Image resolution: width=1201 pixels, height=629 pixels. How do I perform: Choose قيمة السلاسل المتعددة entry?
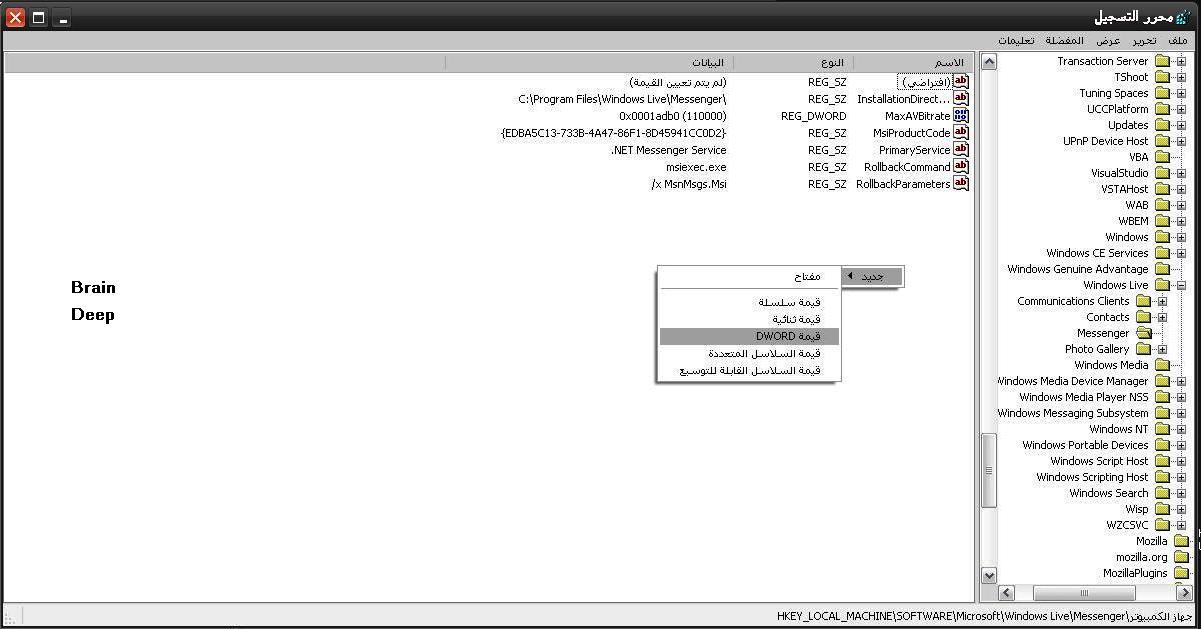[749, 353]
